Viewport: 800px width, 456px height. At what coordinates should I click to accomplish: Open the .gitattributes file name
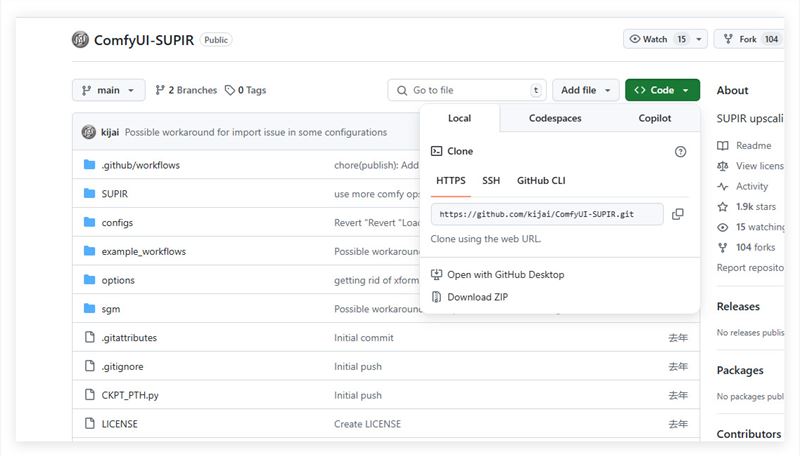click(x=129, y=338)
